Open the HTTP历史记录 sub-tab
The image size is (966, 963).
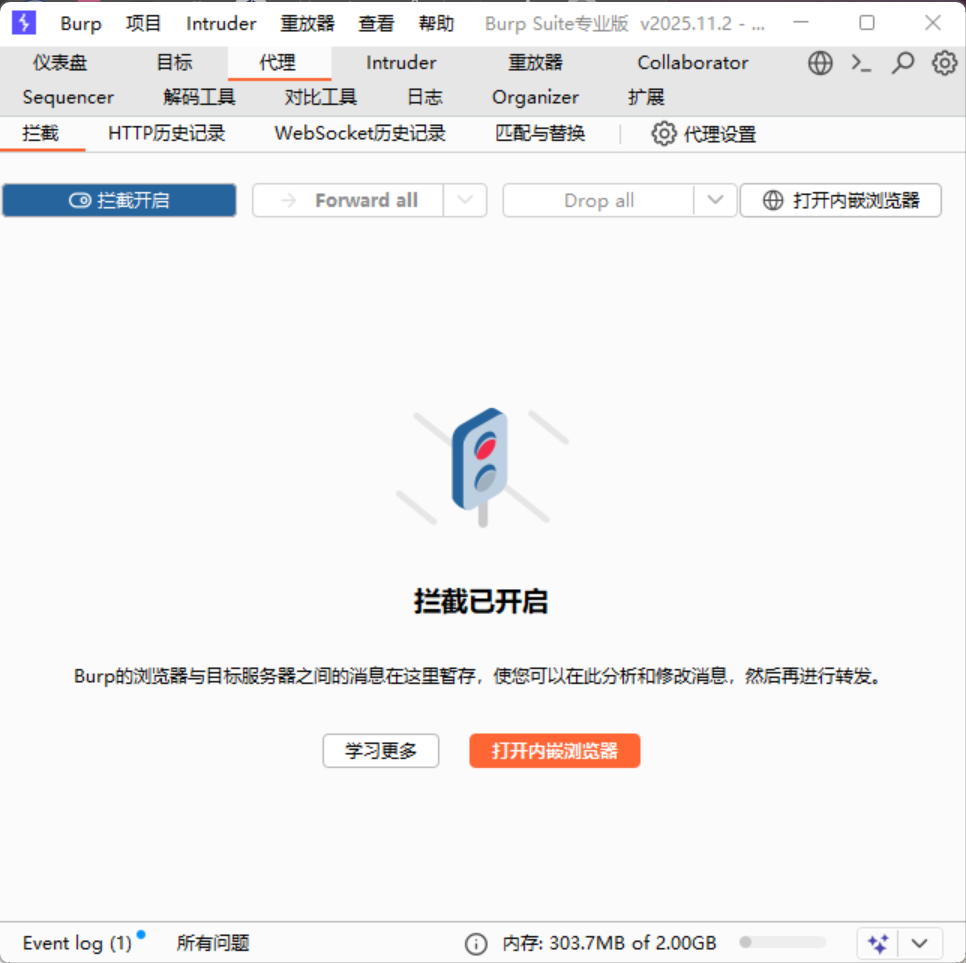coord(166,134)
